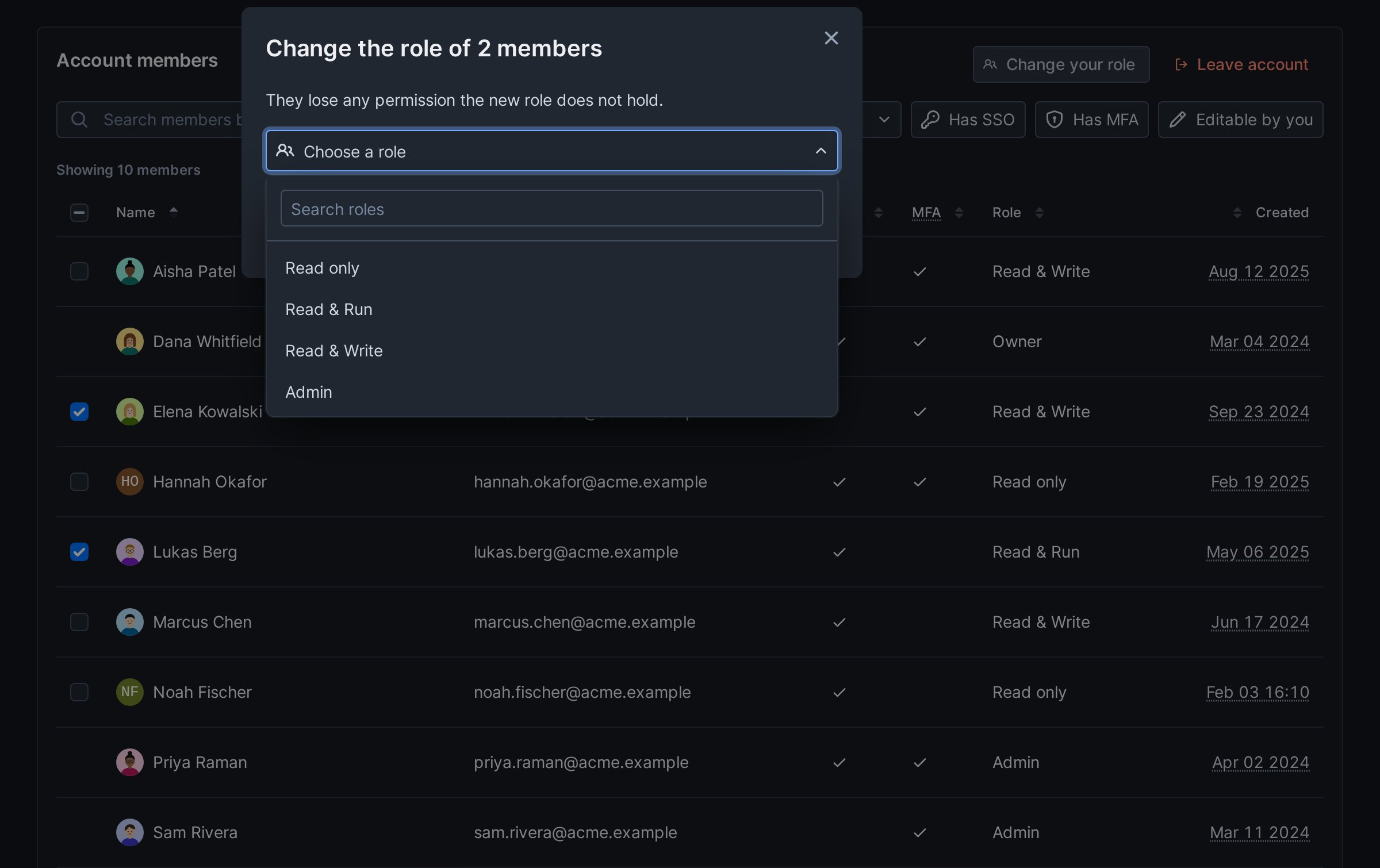
Task: Click marcus.chen@acme.example email
Action: [x=584, y=622]
